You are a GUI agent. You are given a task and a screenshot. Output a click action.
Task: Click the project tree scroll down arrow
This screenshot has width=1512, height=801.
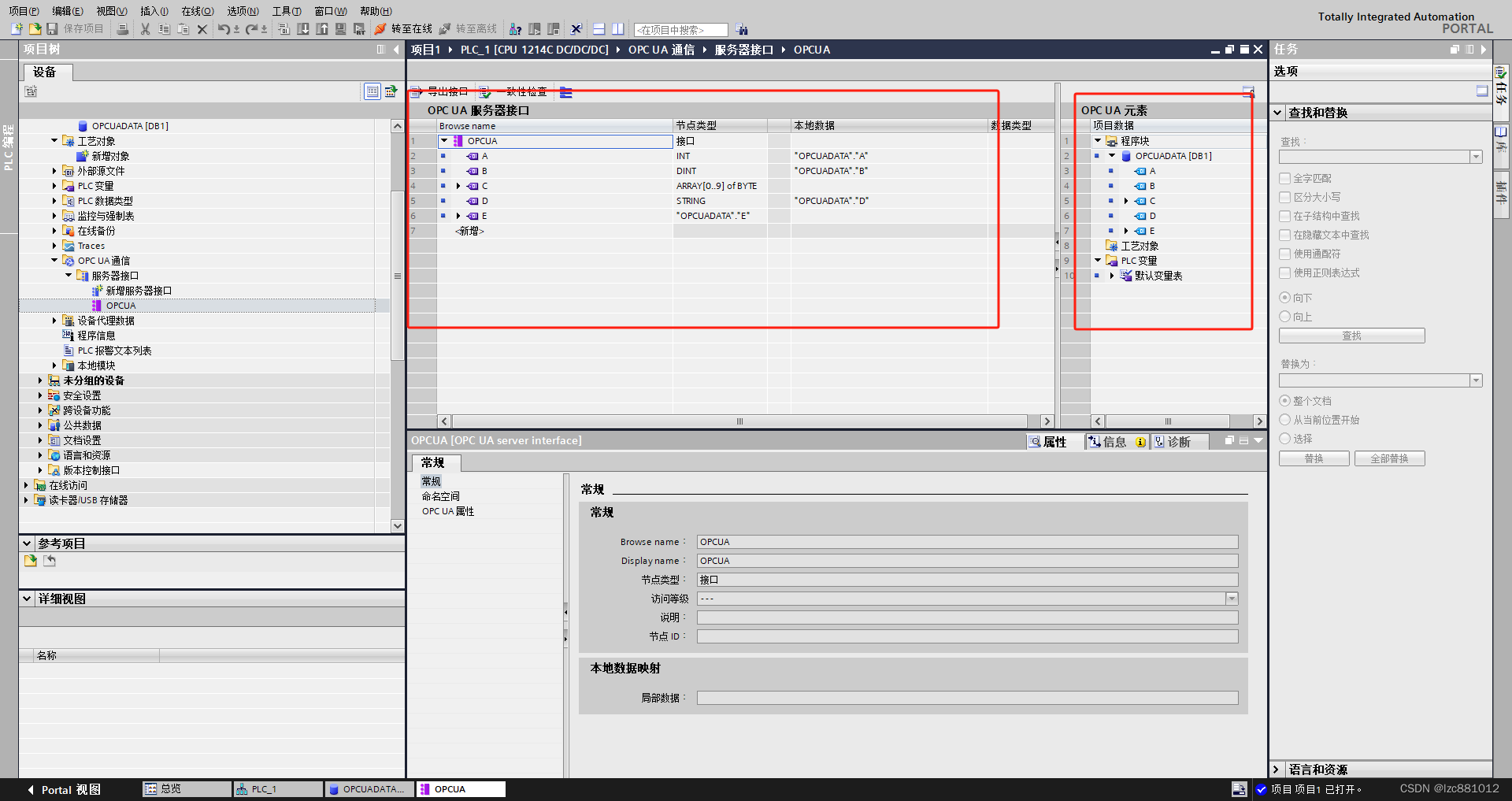[x=398, y=525]
